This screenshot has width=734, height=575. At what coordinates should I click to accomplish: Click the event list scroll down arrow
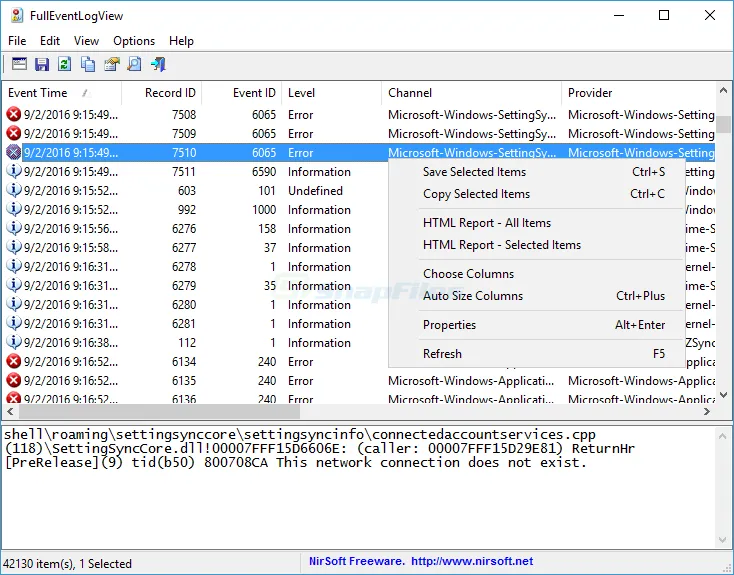point(723,396)
